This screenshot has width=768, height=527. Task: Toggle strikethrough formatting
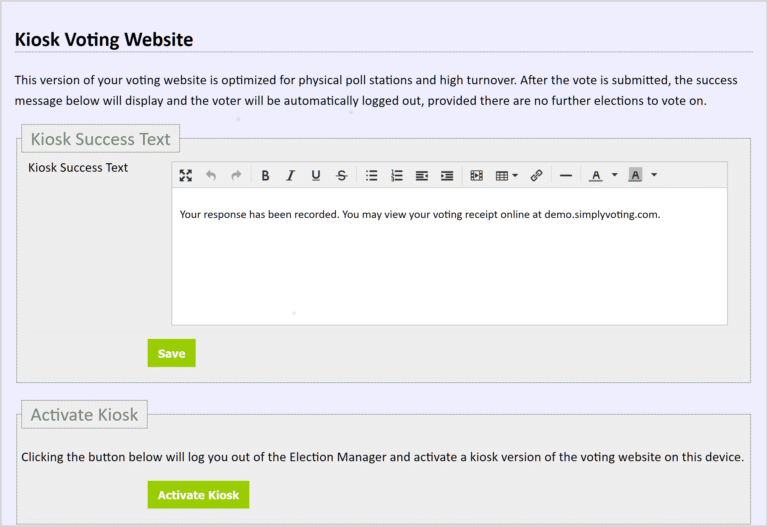pyautogui.click(x=342, y=175)
